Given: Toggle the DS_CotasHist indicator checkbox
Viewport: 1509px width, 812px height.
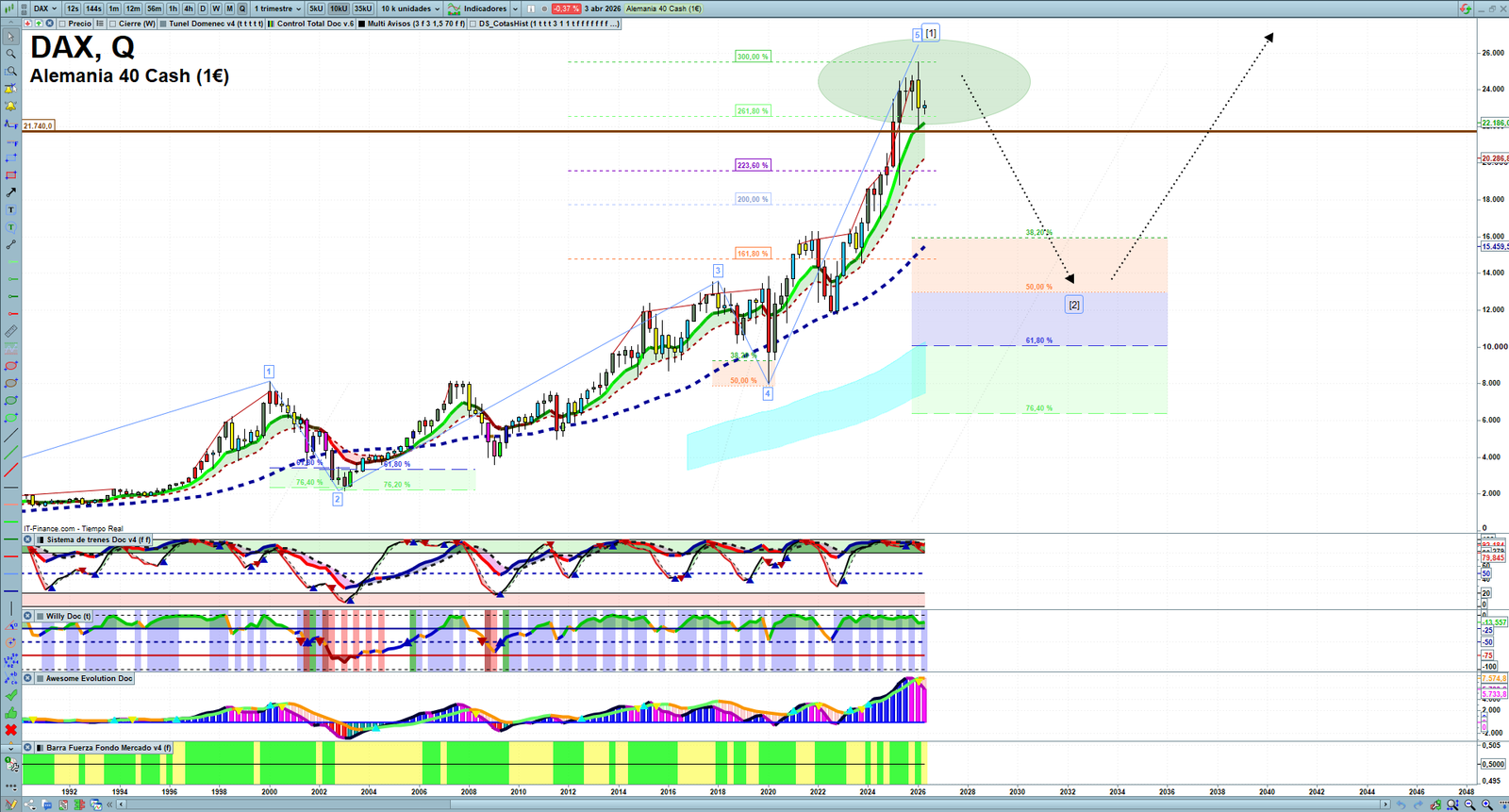Looking at the screenshot, I should tap(473, 24).
